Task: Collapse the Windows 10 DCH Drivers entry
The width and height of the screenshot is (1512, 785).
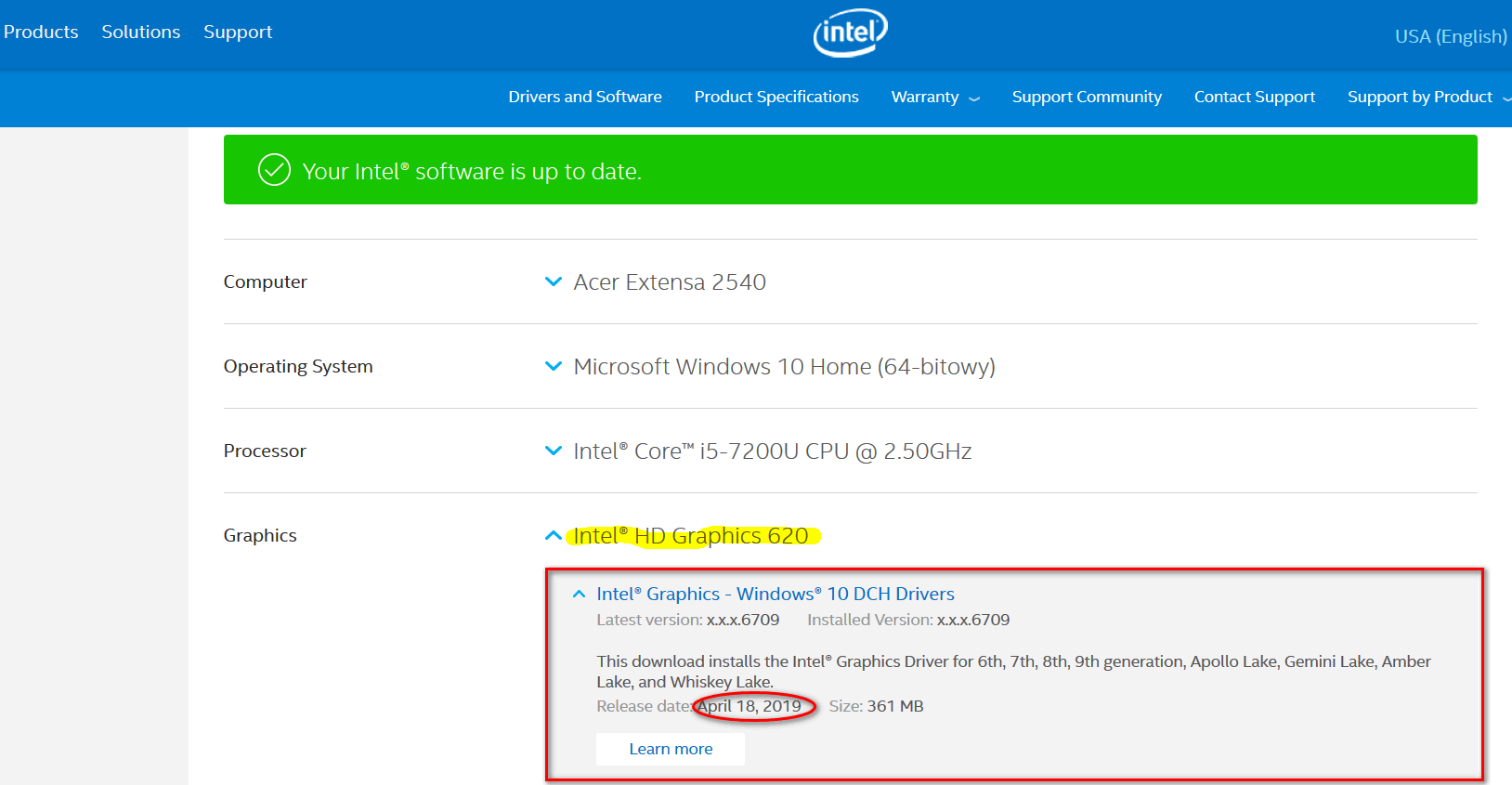Action: 580,594
